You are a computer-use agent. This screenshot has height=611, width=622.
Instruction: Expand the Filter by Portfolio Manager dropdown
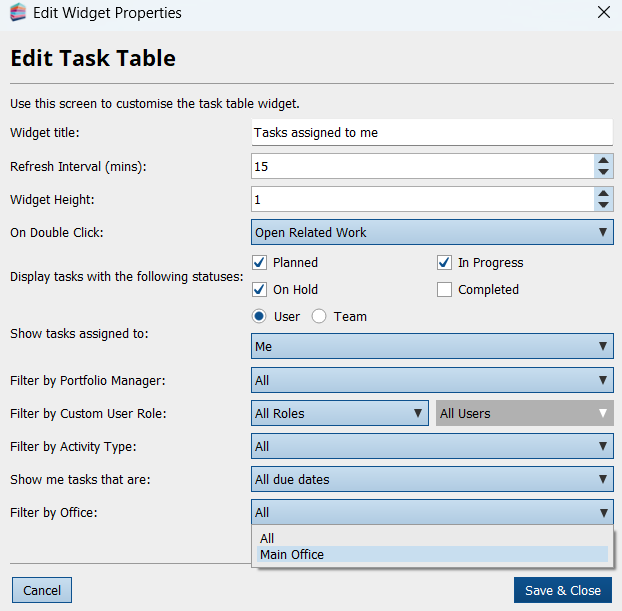(x=431, y=380)
